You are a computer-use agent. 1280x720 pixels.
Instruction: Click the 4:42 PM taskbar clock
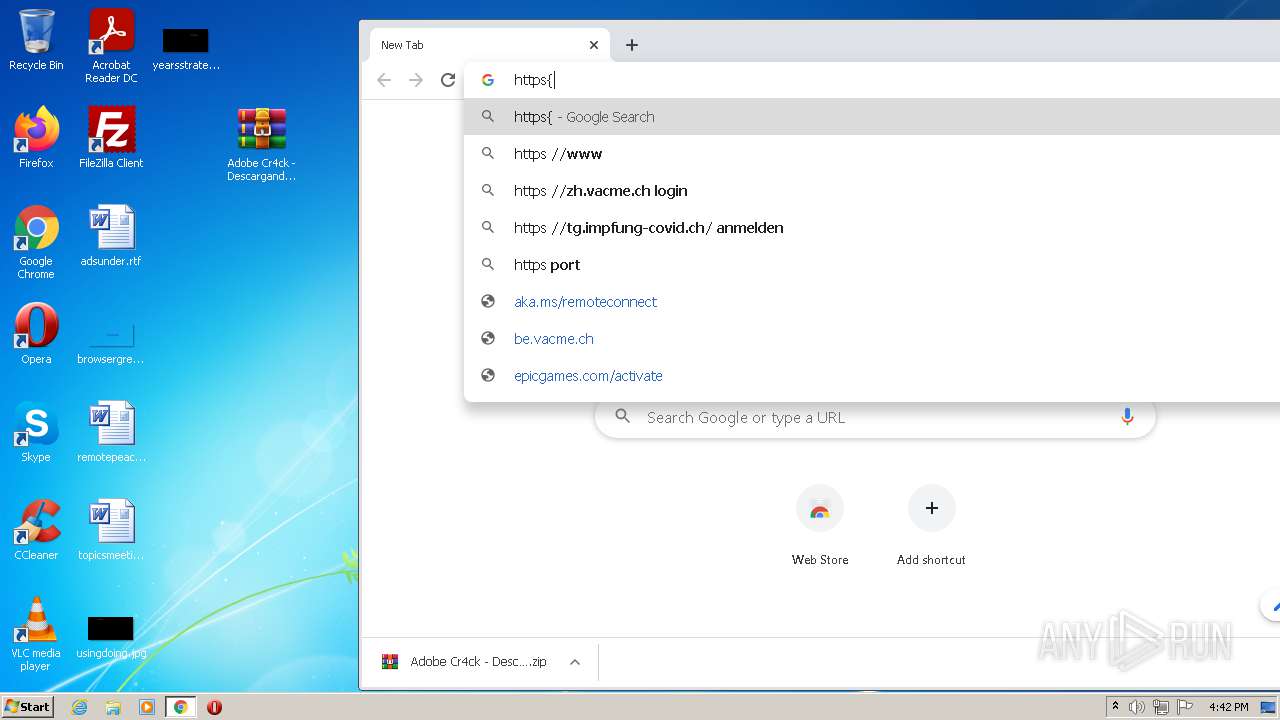pyautogui.click(x=1228, y=707)
